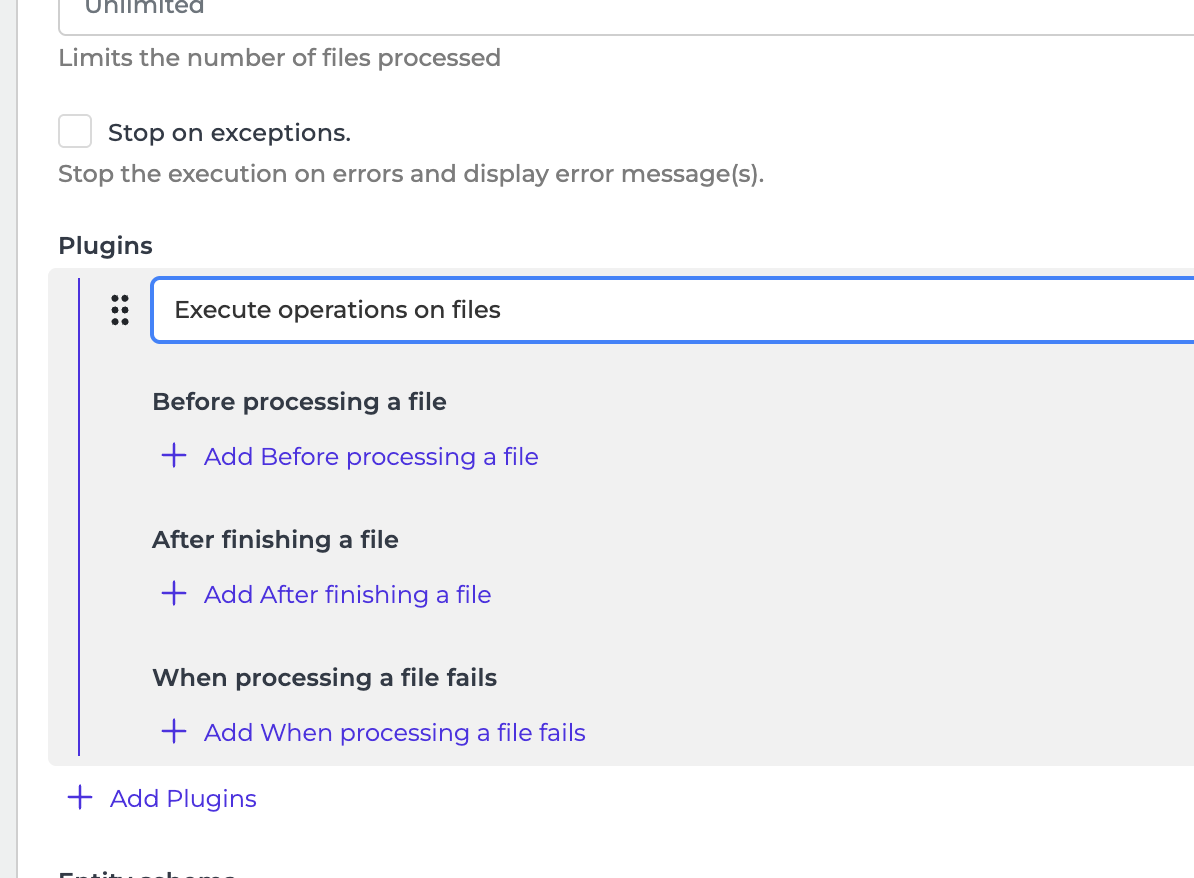Click "Limits the number of files processed" help text

[x=279, y=58]
